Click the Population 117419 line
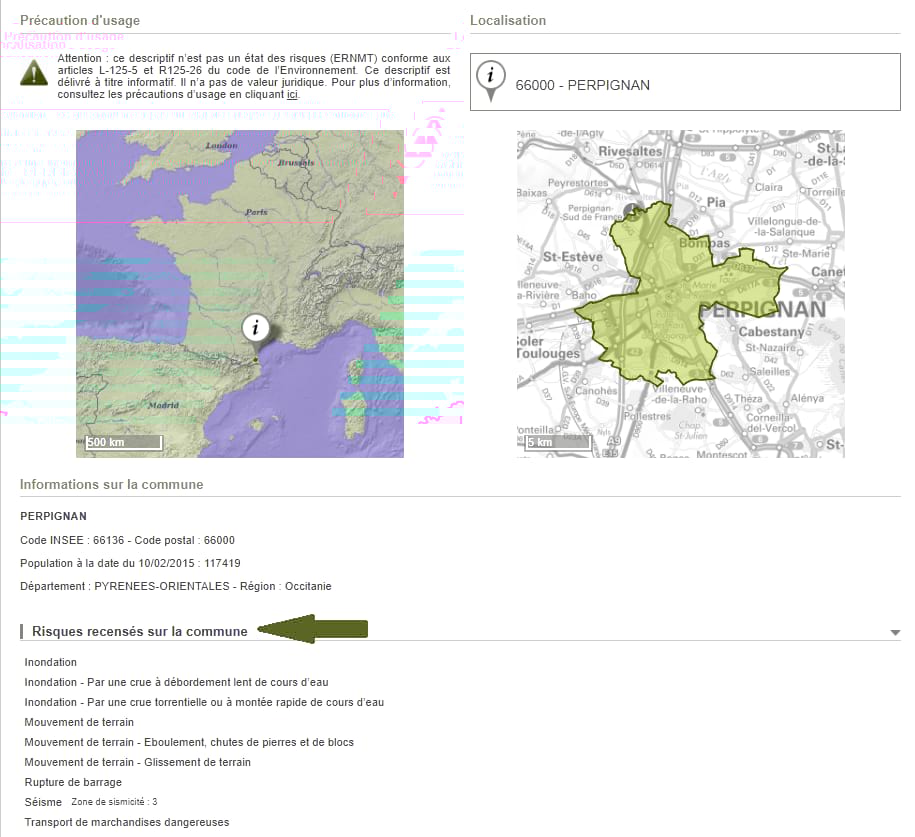Image resolution: width=915 pixels, height=837 pixels. click(130, 563)
